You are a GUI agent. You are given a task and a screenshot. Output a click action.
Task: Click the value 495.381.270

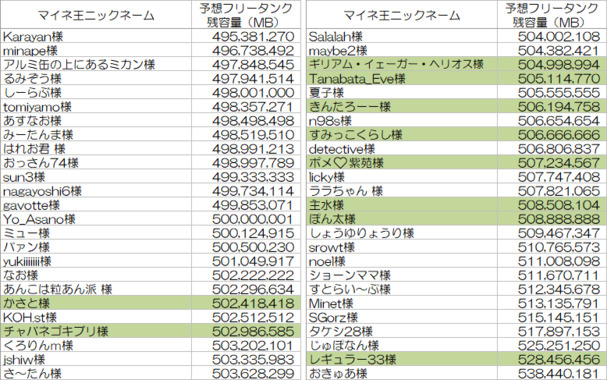(x=253, y=37)
